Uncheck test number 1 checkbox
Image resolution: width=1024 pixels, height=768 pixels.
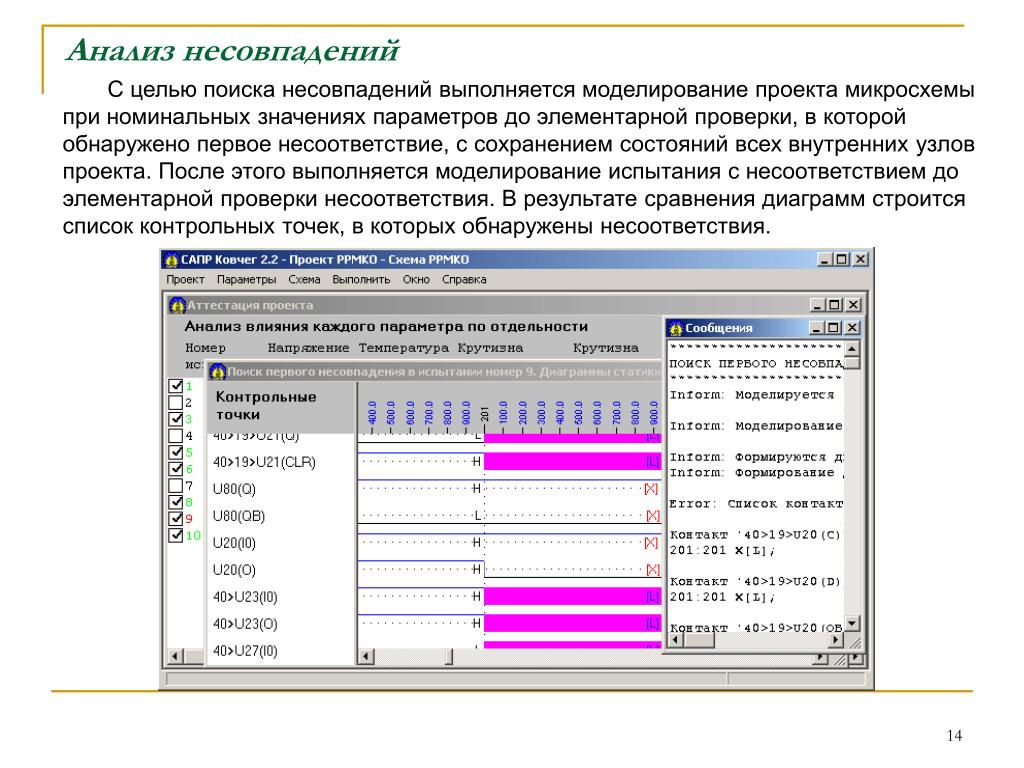pyautogui.click(x=176, y=386)
